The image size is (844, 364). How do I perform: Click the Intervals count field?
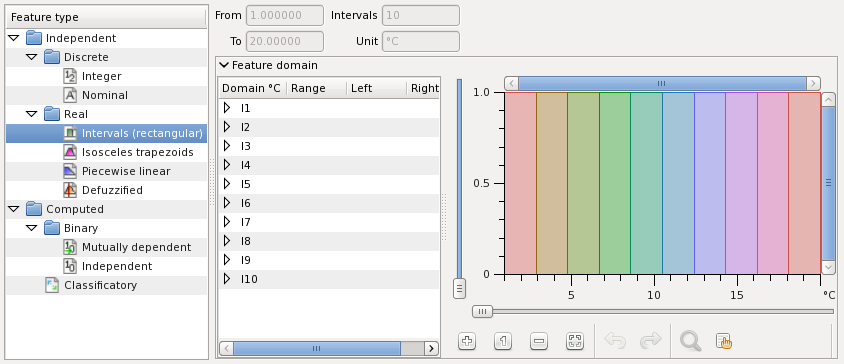pyautogui.click(x=421, y=15)
